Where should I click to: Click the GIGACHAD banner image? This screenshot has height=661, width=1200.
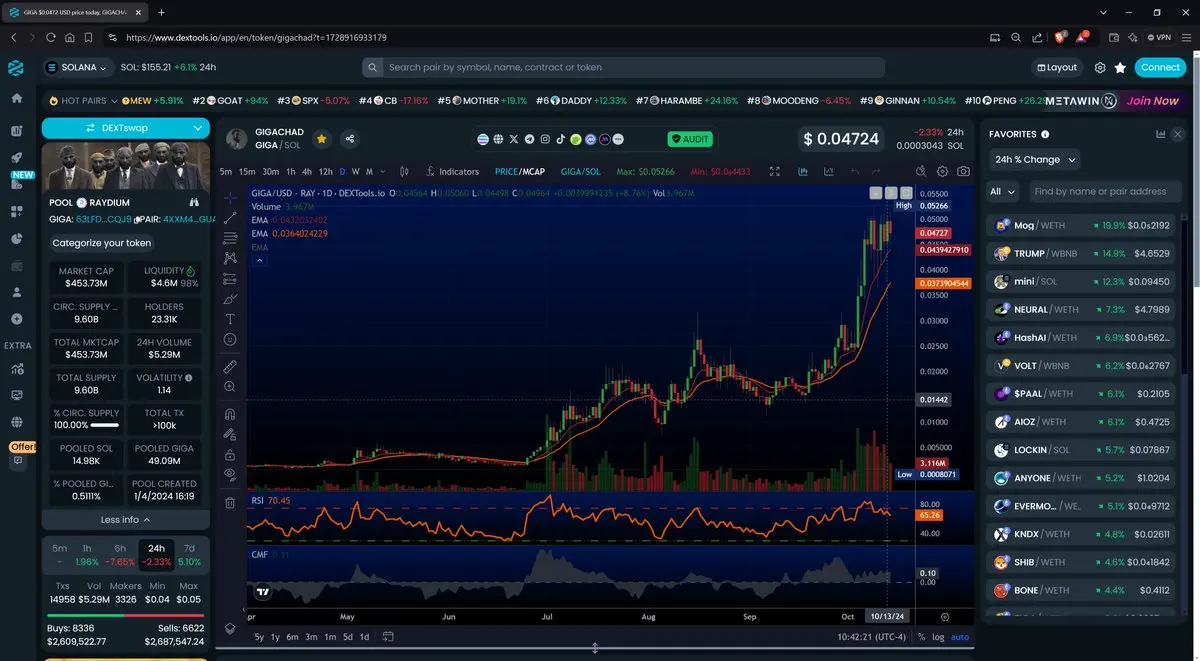click(125, 164)
